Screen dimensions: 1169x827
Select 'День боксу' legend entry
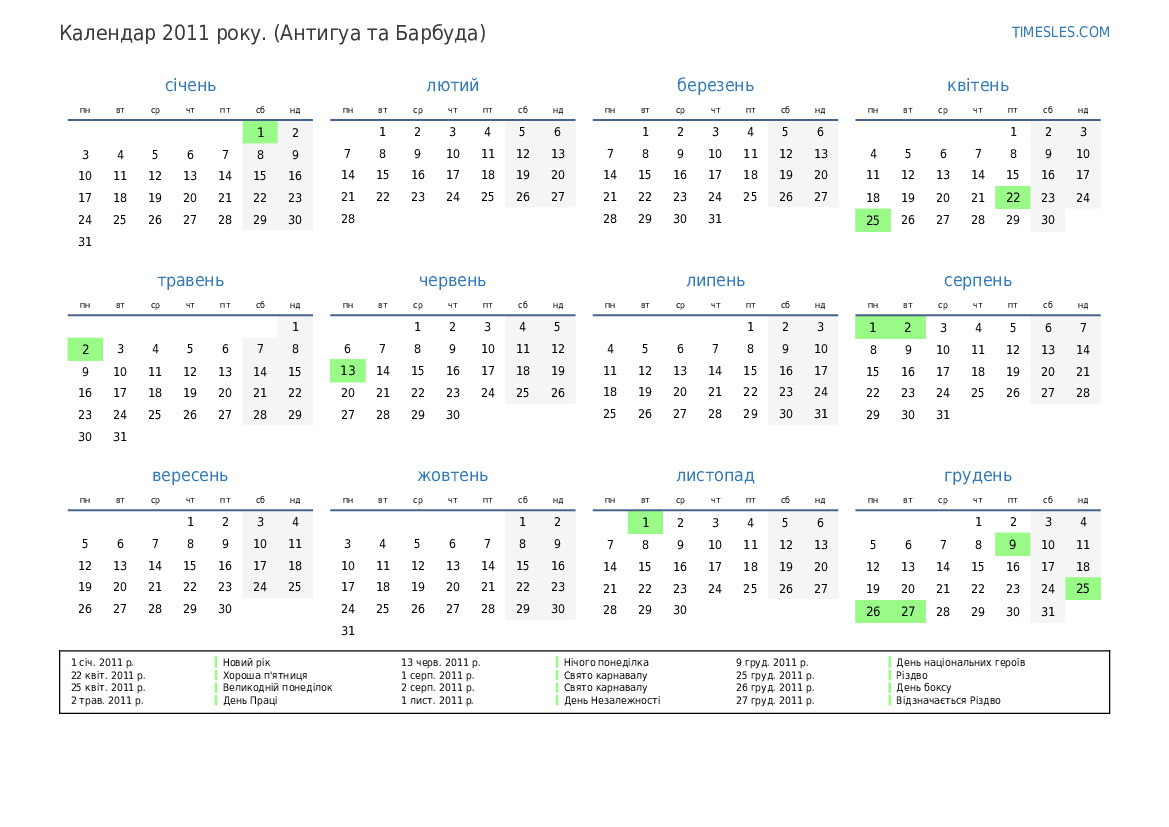[923, 688]
